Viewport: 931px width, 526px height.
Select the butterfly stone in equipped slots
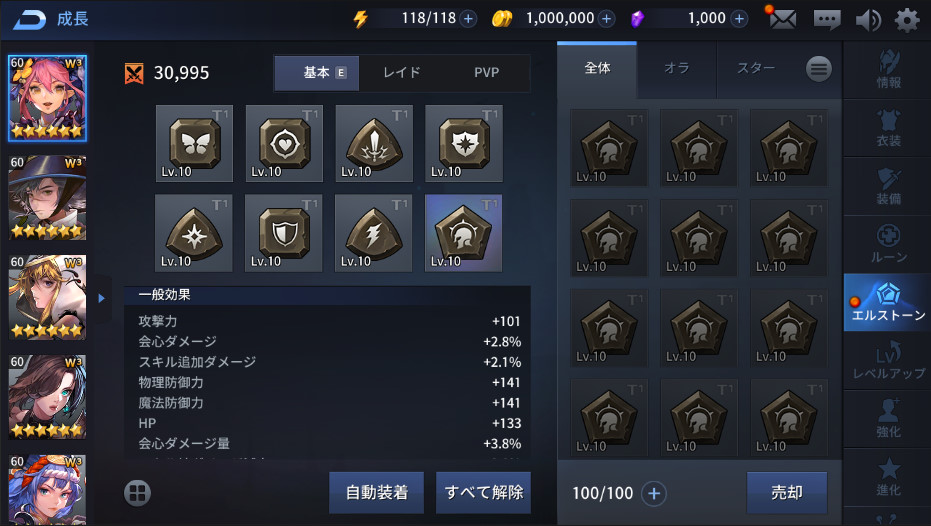pyautogui.click(x=194, y=144)
